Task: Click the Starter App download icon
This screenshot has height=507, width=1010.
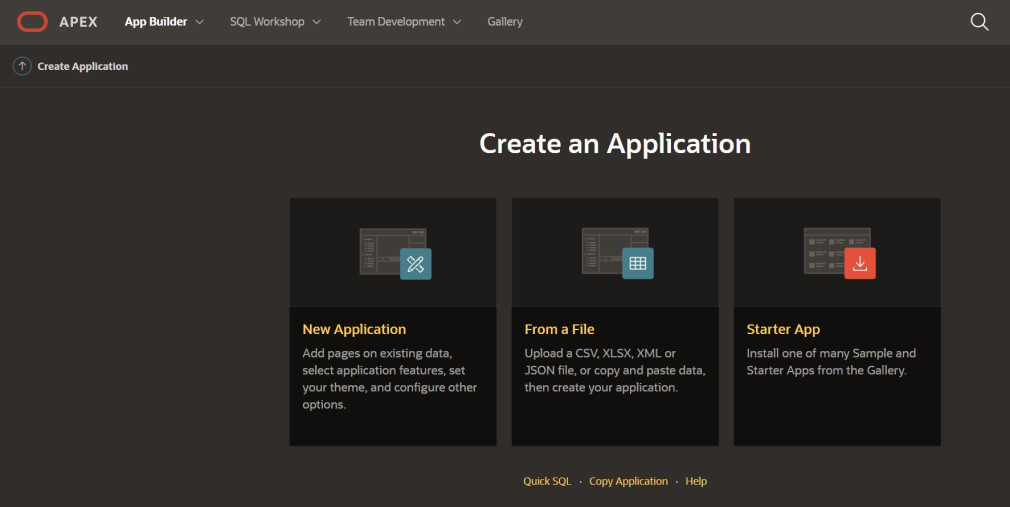Action: (860, 264)
